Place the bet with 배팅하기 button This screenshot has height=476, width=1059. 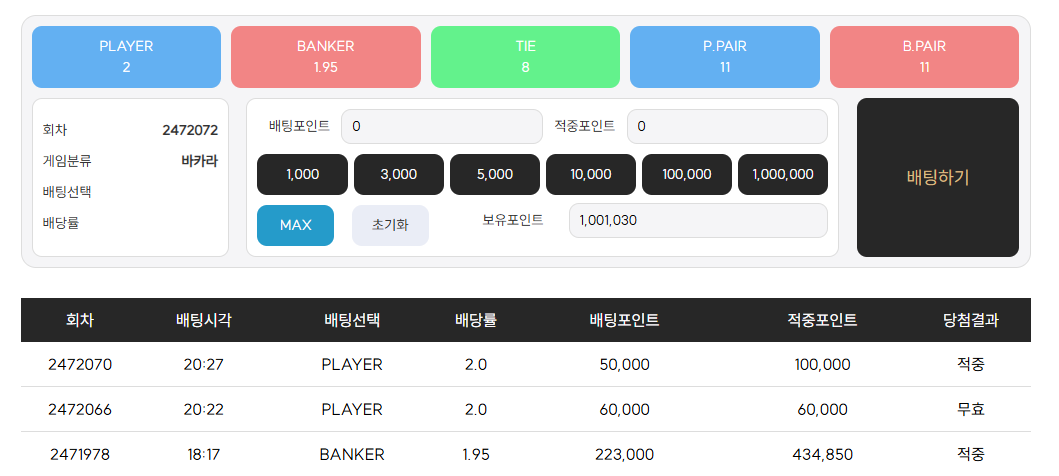pyautogui.click(x=938, y=178)
